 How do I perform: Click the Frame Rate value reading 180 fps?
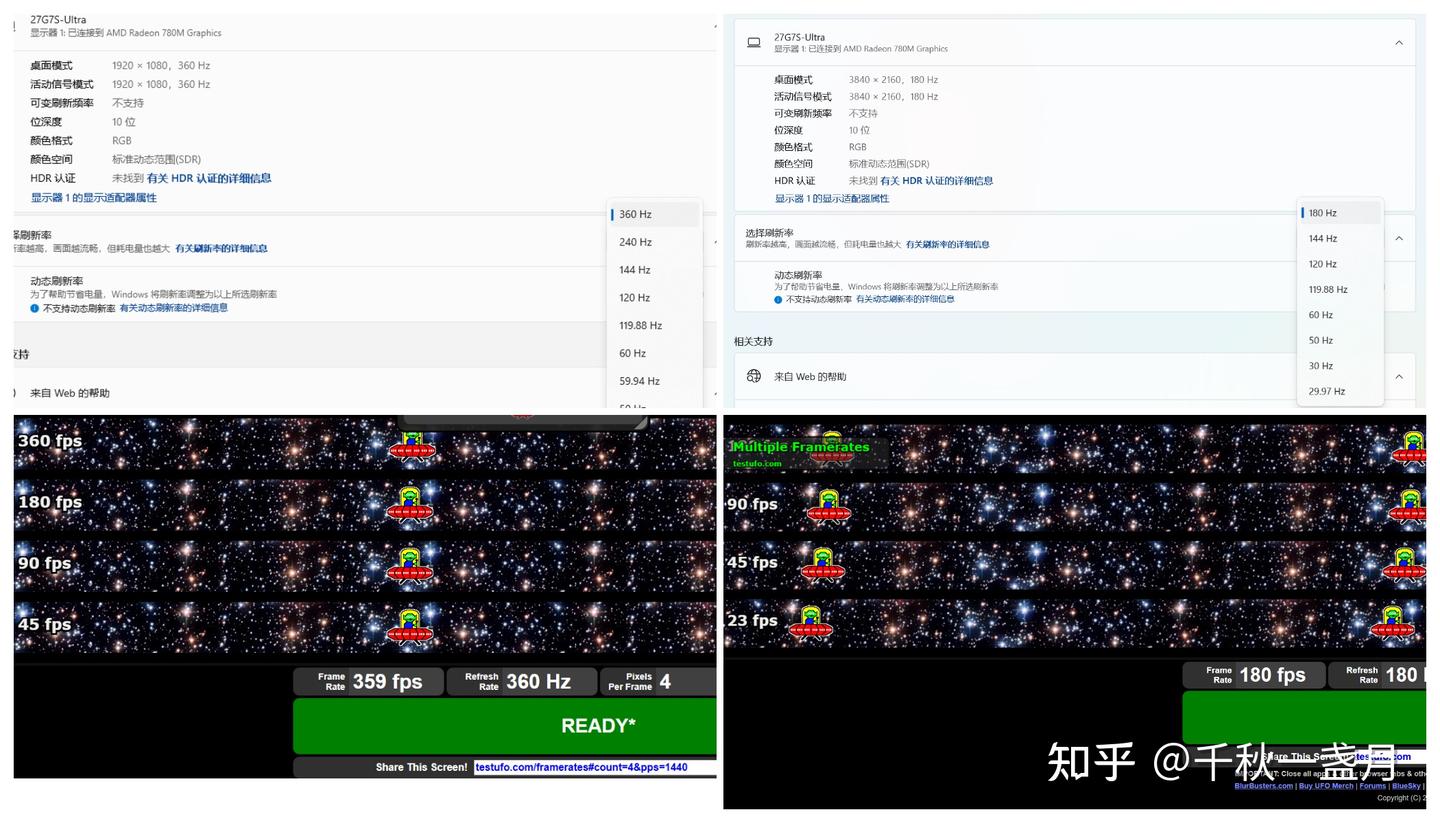1272,675
